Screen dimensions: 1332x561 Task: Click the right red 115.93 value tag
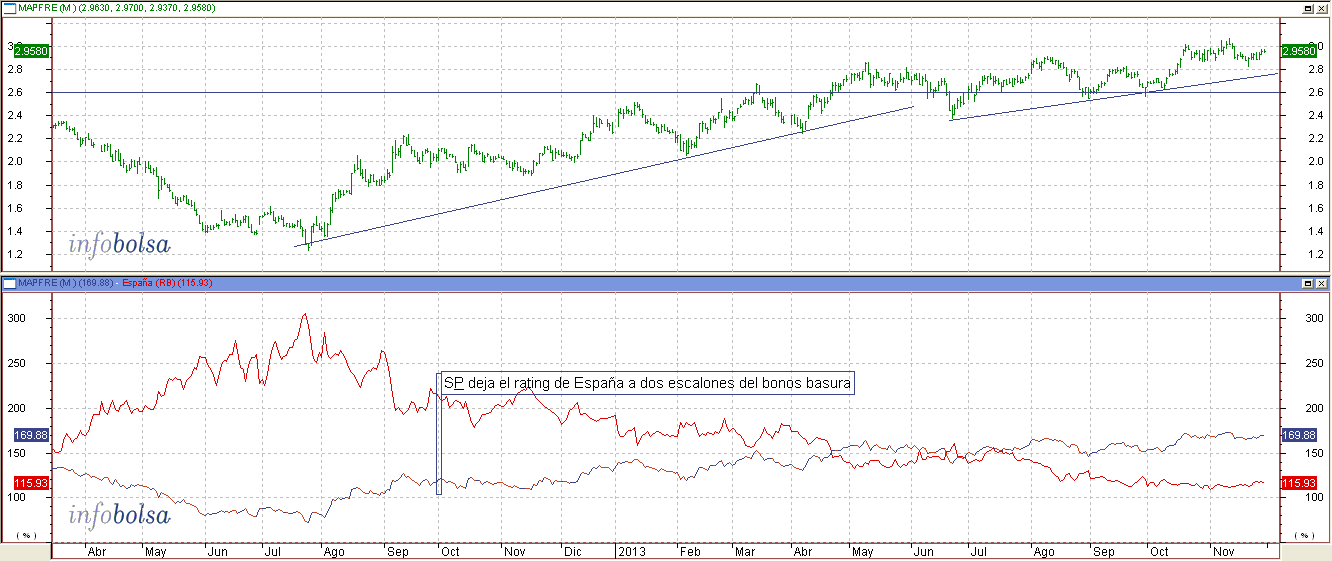pyautogui.click(x=1298, y=482)
